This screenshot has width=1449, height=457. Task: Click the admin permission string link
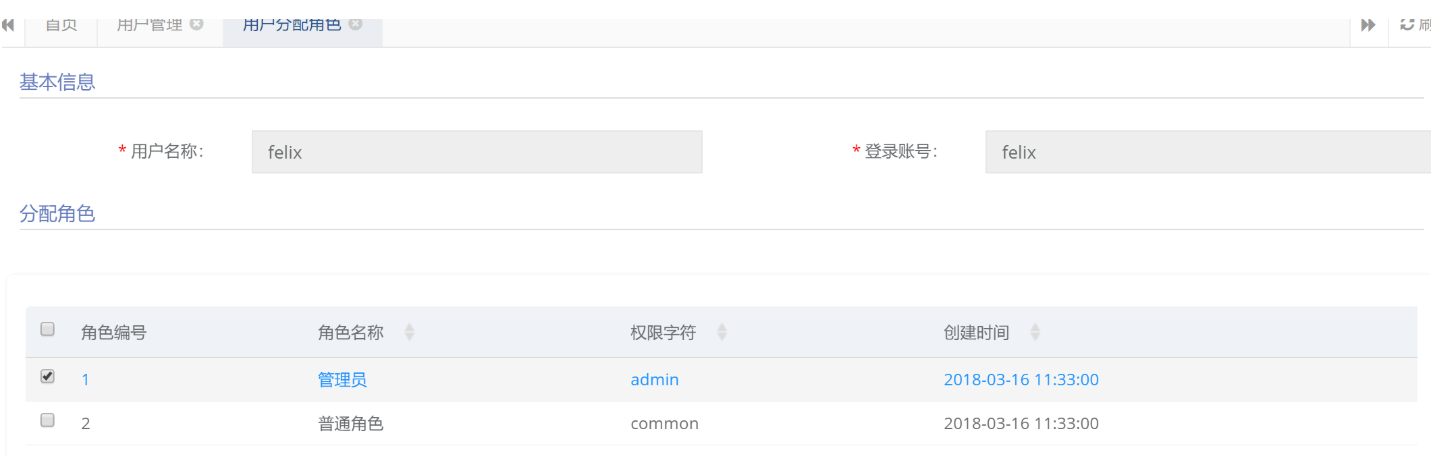pyautogui.click(x=654, y=380)
